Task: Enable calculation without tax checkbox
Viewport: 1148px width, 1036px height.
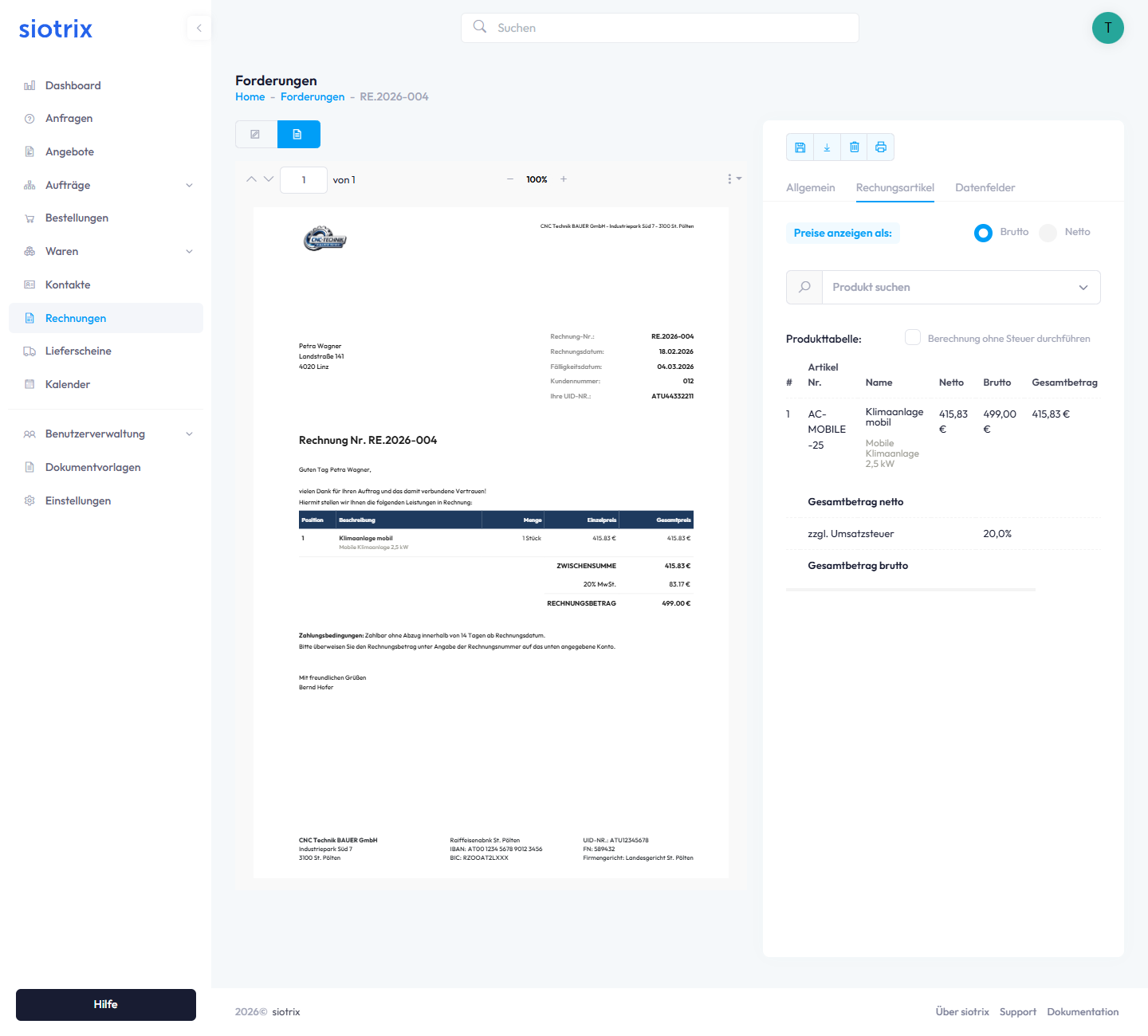Action: coord(913,338)
